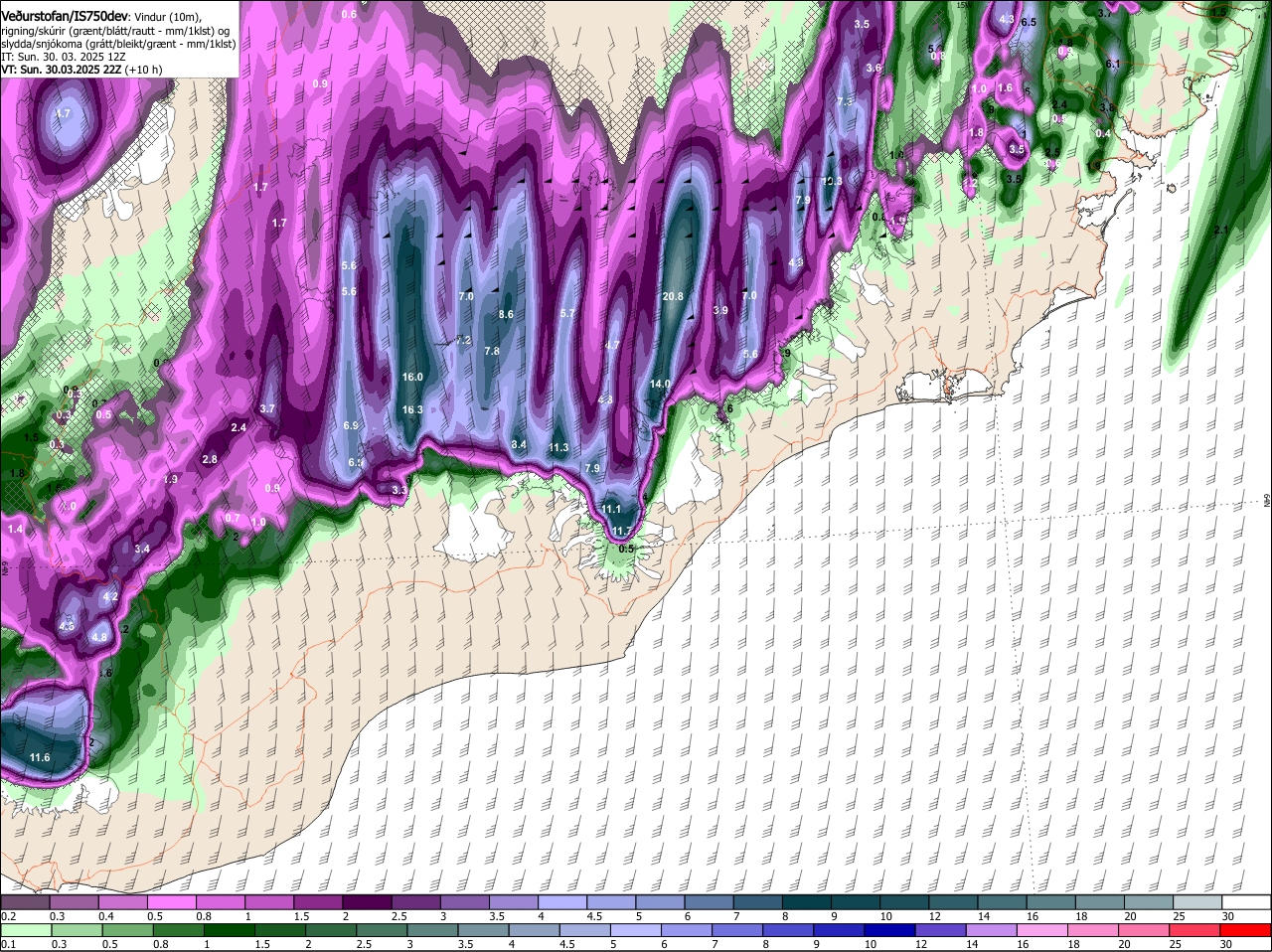Click the 3.4 precipitation value
The width and height of the screenshot is (1272, 952).
coord(142,549)
